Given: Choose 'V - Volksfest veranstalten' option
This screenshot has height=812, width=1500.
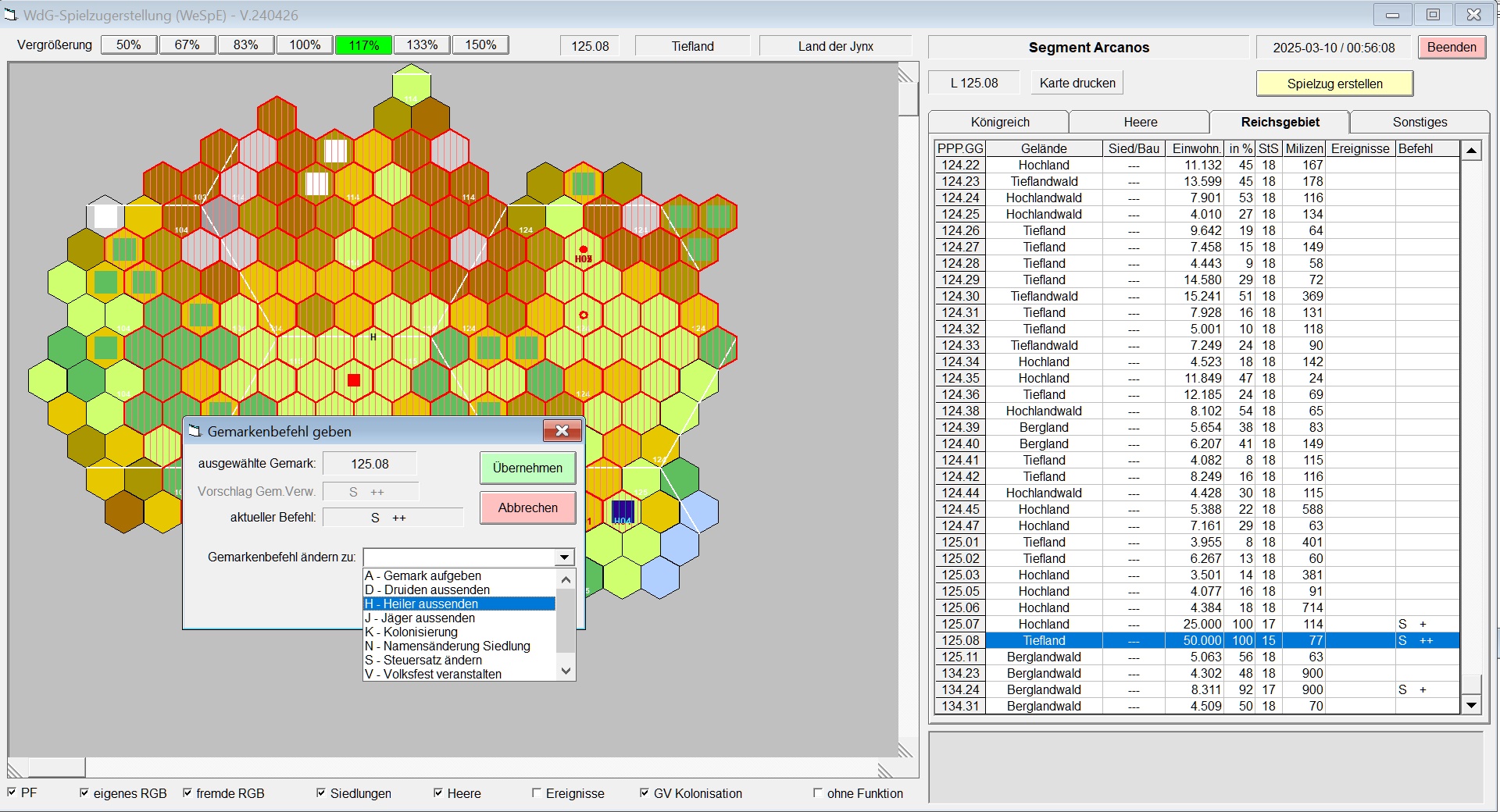Looking at the screenshot, I should coord(459,674).
